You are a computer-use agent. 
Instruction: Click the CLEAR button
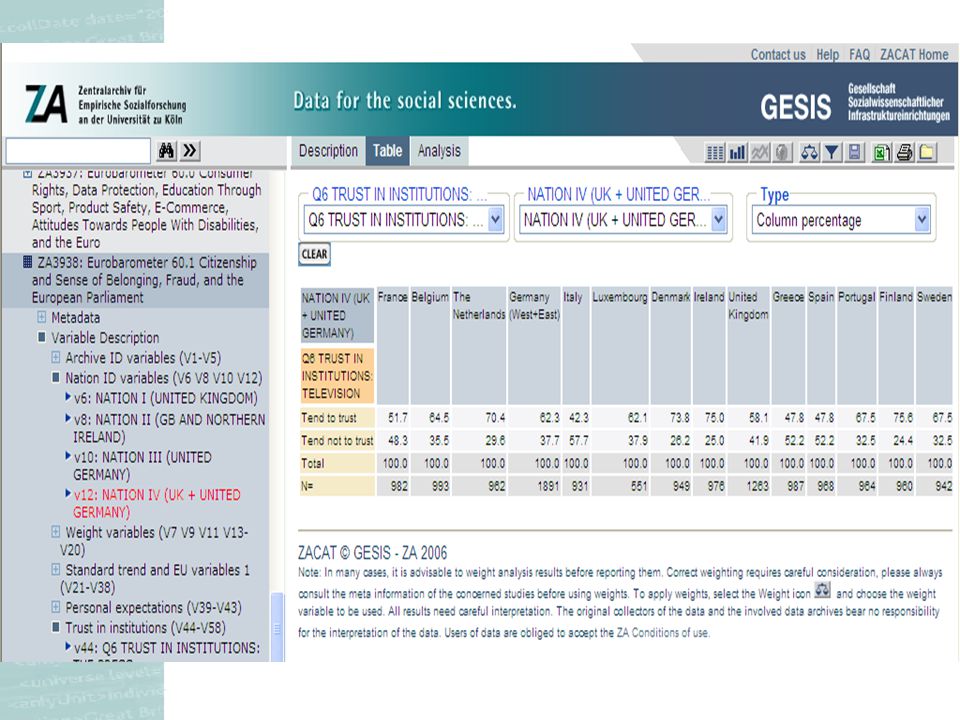click(315, 254)
